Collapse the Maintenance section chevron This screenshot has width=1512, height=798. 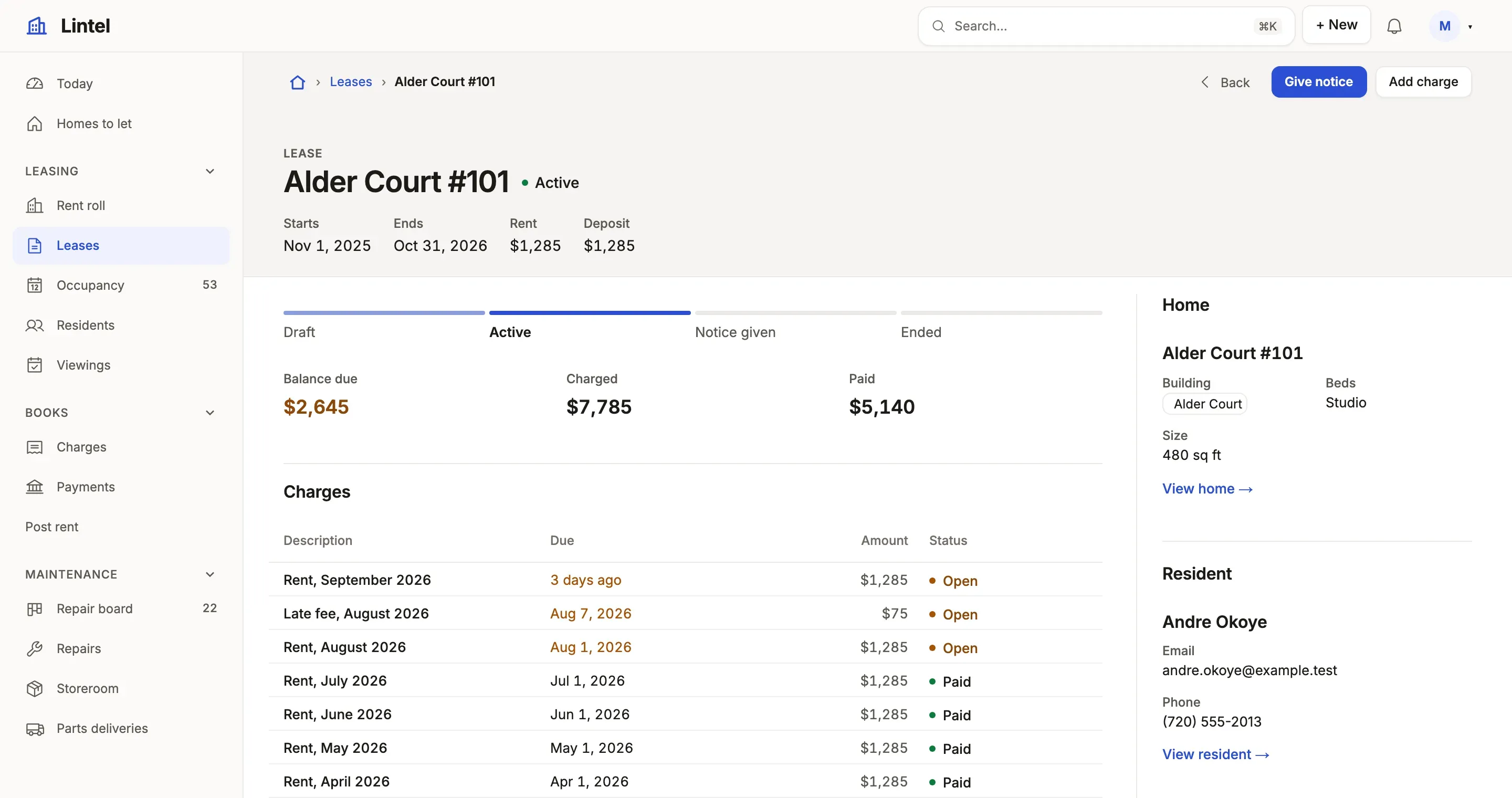coord(209,574)
